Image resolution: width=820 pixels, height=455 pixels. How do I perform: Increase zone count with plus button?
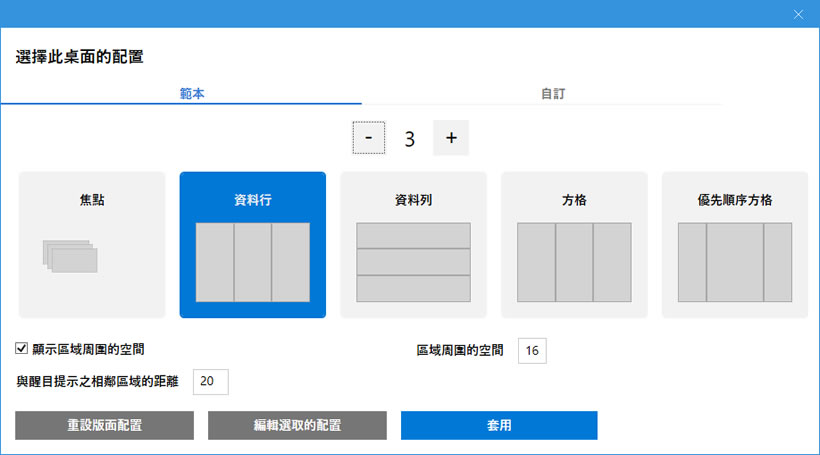click(x=451, y=138)
